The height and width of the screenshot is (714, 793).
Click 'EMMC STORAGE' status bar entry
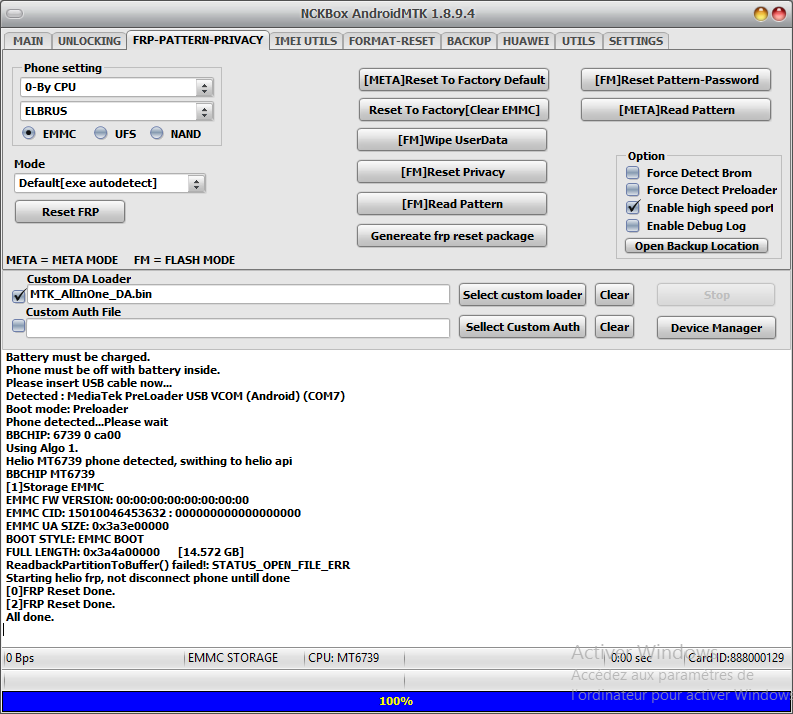(x=233, y=658)
